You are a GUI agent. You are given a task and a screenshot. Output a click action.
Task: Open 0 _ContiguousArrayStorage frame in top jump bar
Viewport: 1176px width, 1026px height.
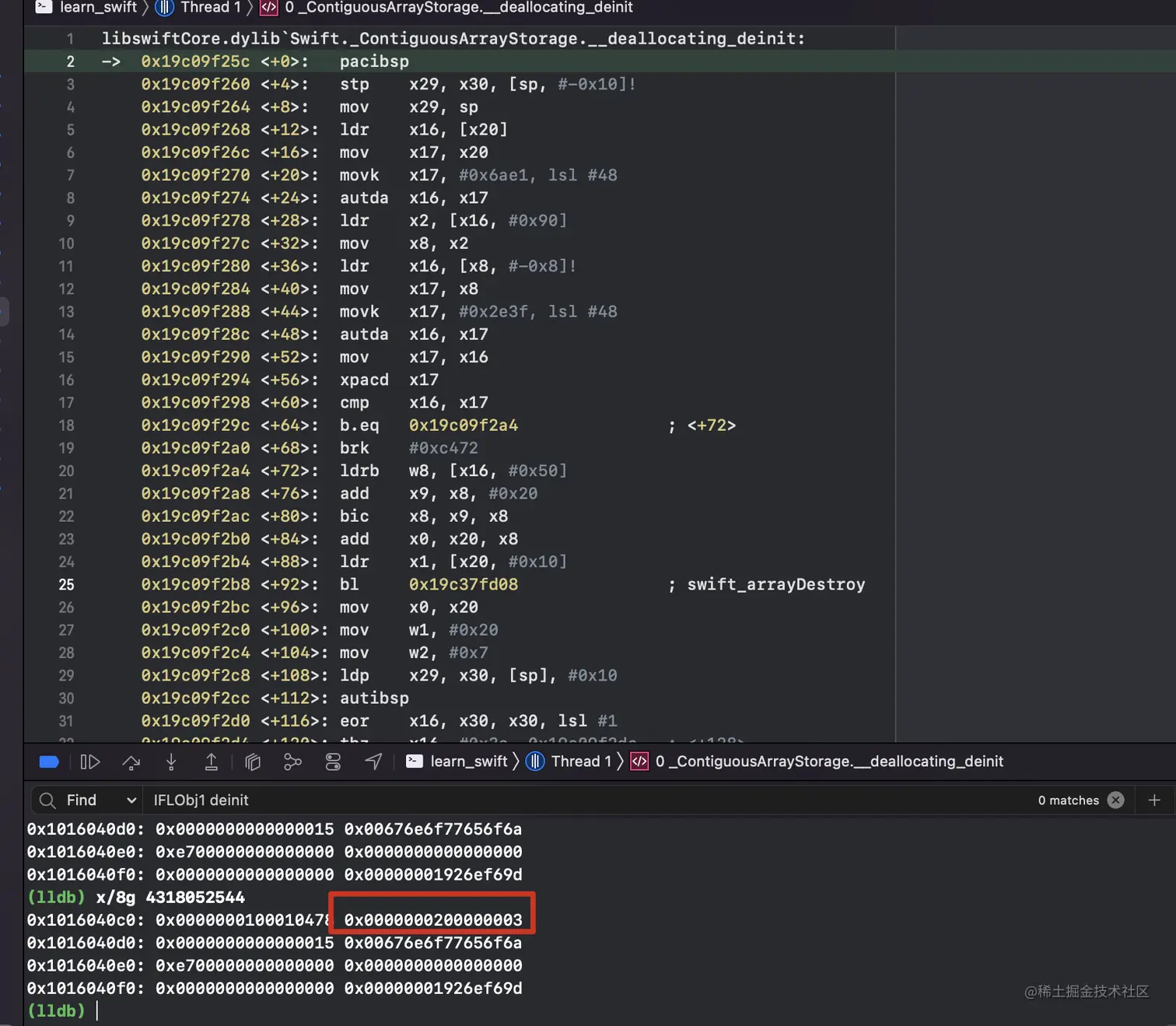click(459, 7)
